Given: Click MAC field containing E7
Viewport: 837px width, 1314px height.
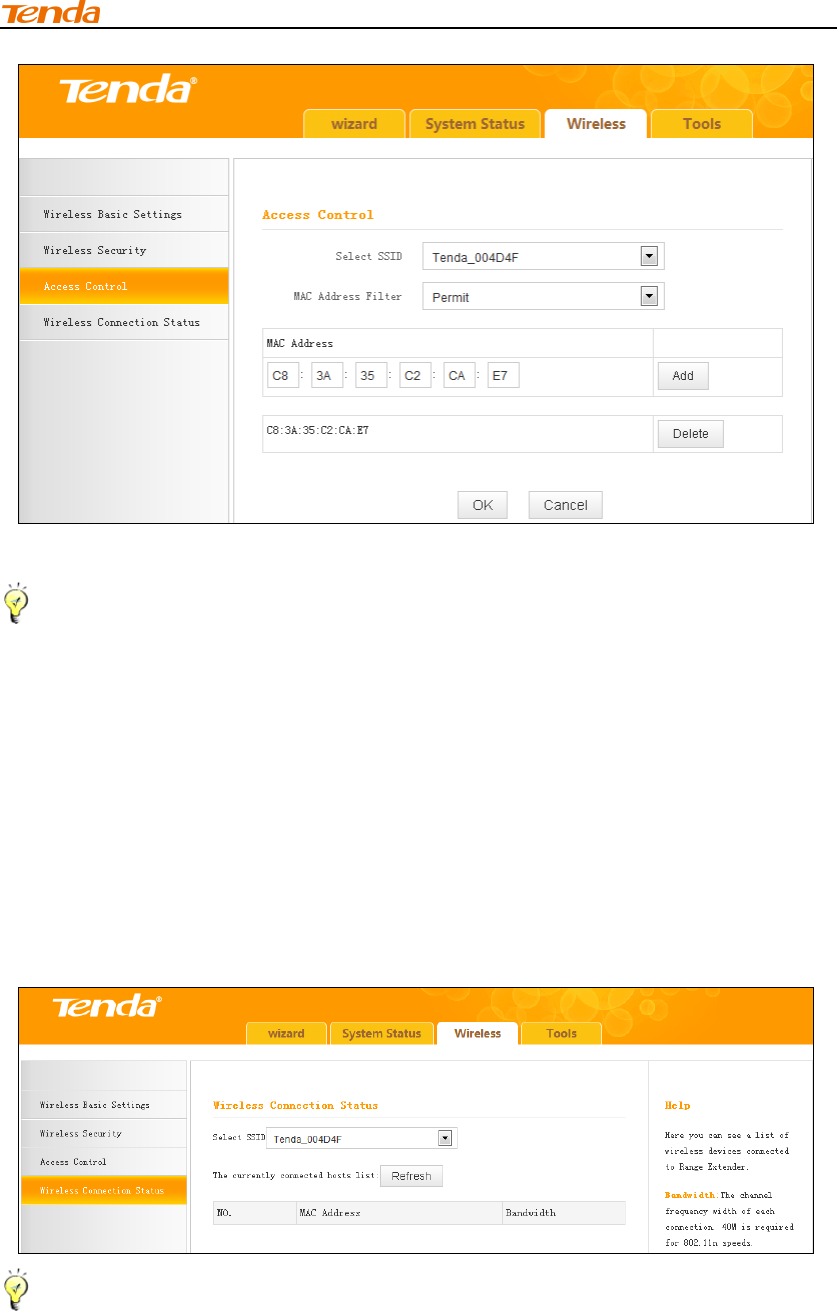Looking at the screenshot, I should click(x=503, y=376).
